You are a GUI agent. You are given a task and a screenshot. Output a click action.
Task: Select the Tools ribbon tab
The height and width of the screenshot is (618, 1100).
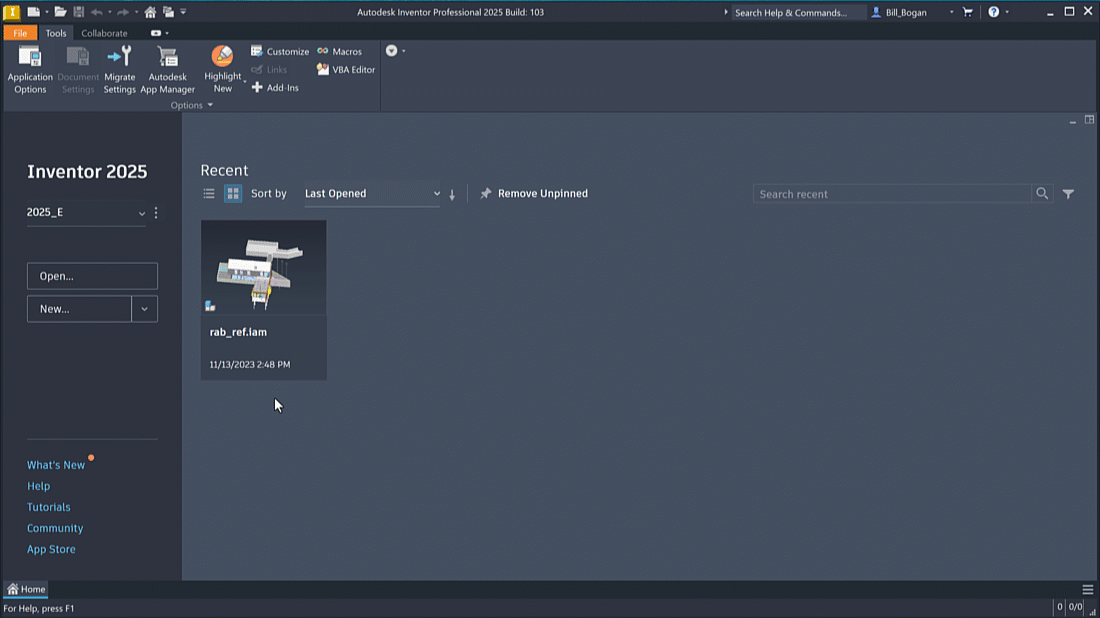pyautogui.click(x=56, y=33)
